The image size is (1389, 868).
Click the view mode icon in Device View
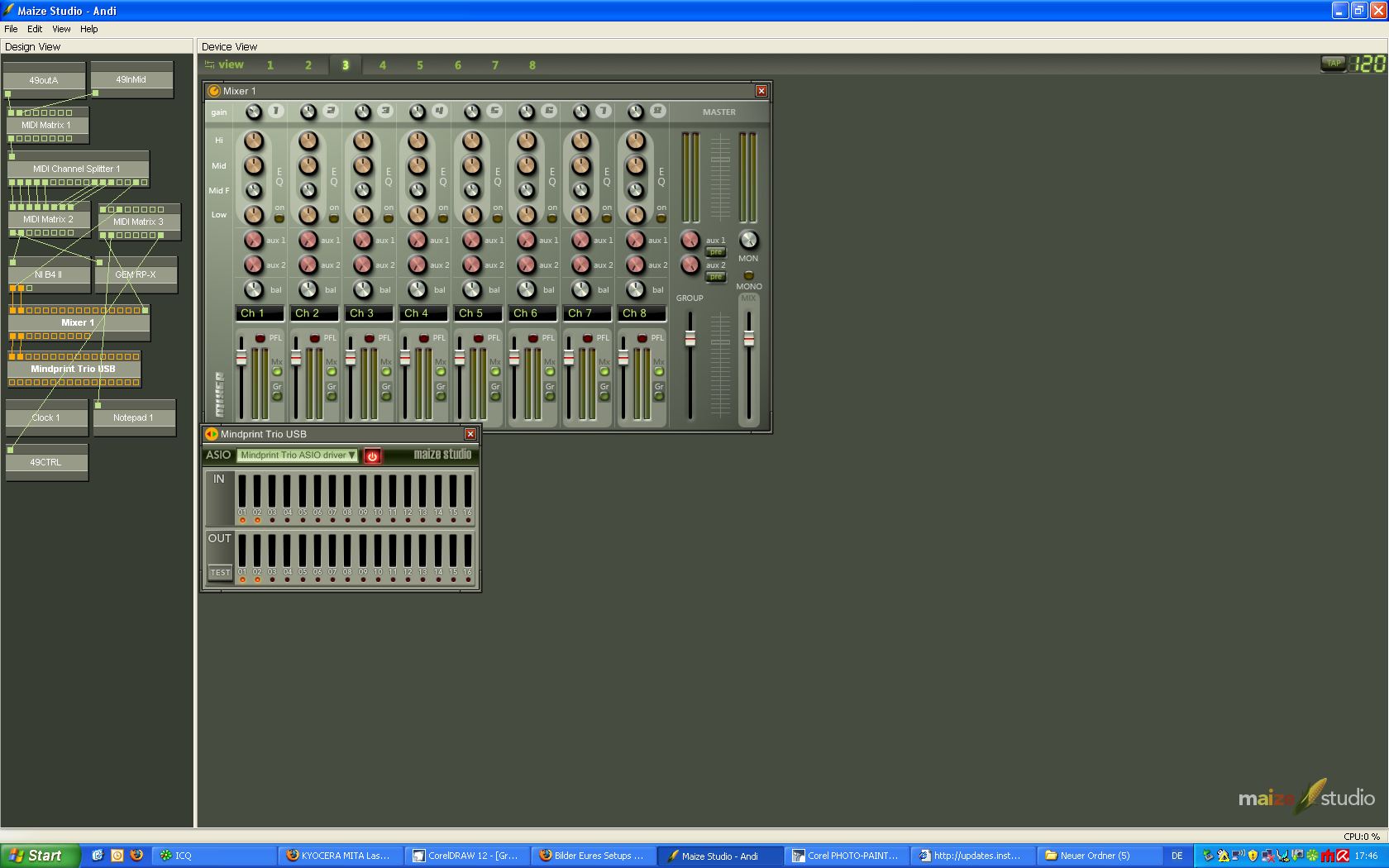[209, 64]
